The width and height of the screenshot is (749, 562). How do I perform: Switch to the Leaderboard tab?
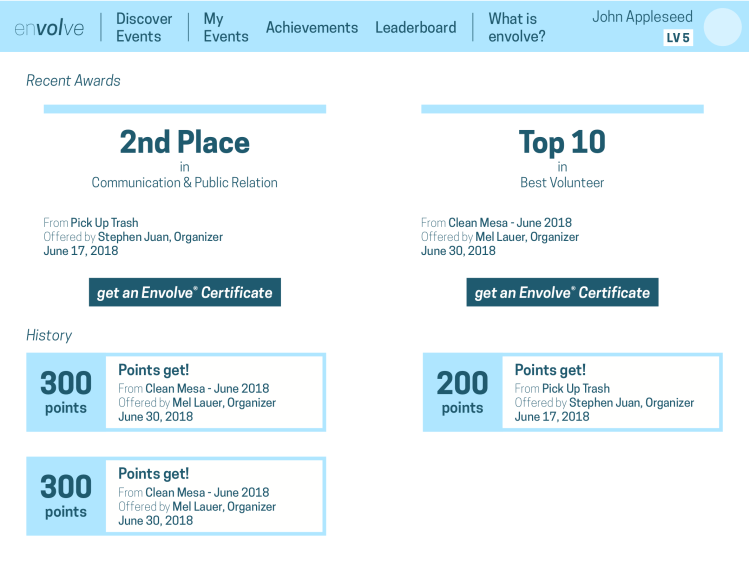click(x=415, y=28)
